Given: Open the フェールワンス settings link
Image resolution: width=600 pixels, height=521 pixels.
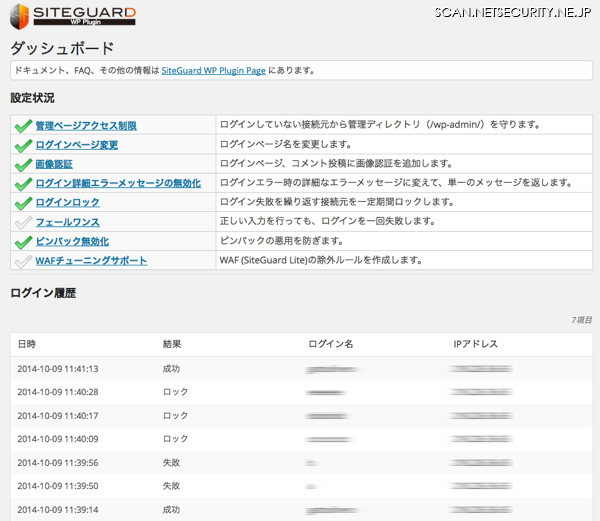Looking at the screenshot, I should (x=67, y=222).
